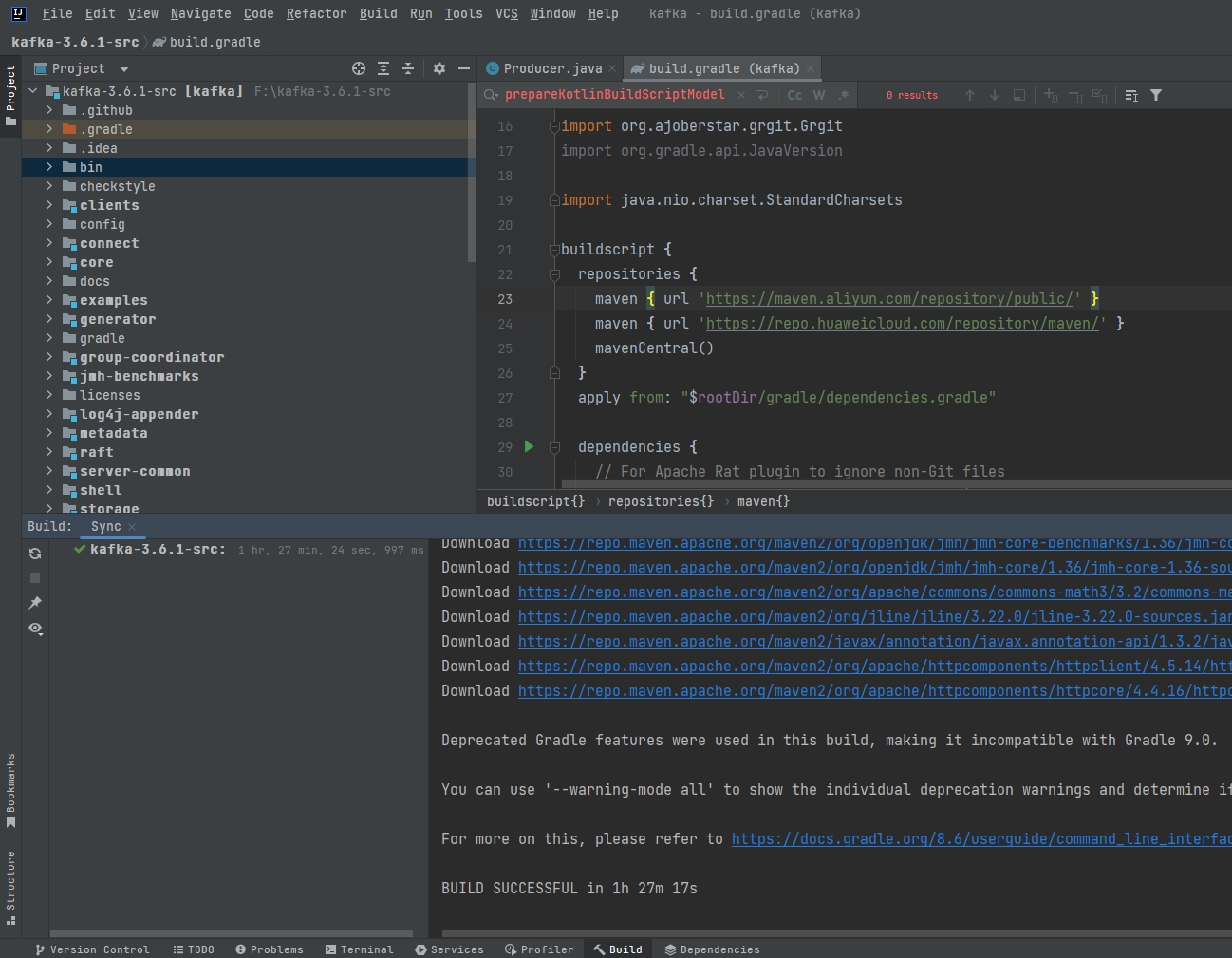Open Bookmarks sidebar tool window
This screenshot has width=1232, height=958.
click(x=10, y=790)
